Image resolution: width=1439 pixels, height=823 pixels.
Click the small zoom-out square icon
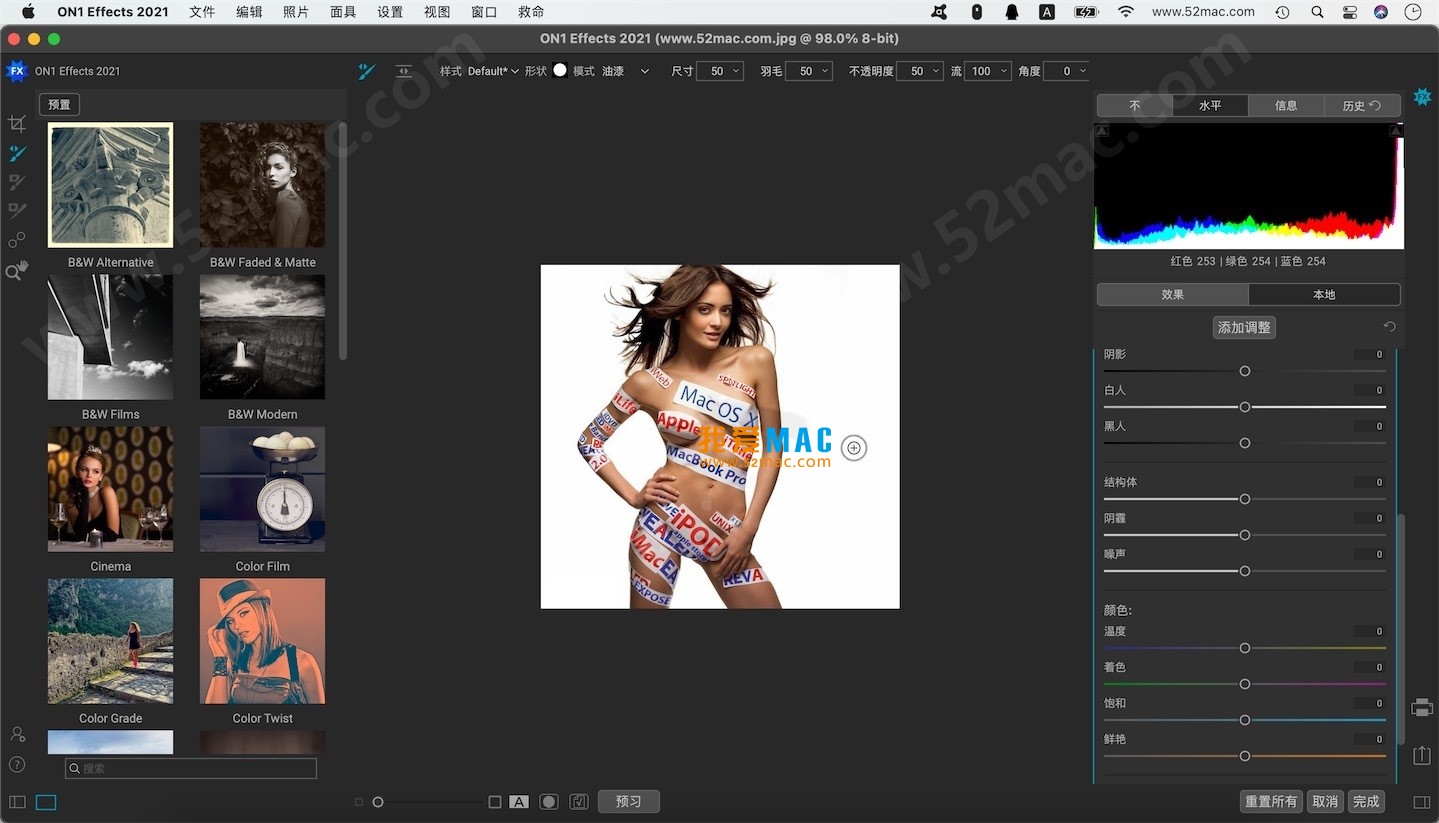pyautogui.click(x=359, y=802)
